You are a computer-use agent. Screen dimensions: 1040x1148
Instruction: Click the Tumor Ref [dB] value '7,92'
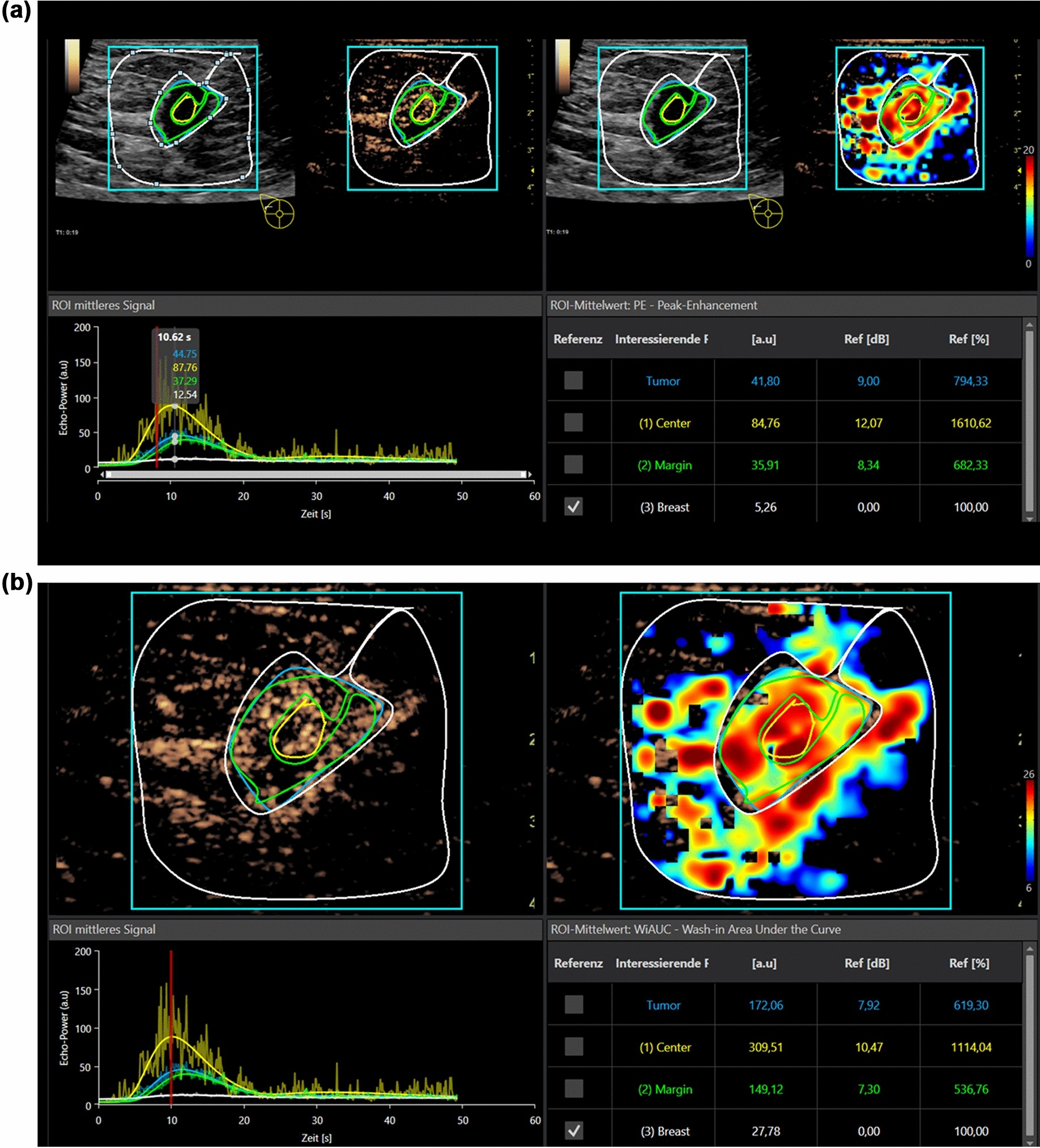point(869,1005)
